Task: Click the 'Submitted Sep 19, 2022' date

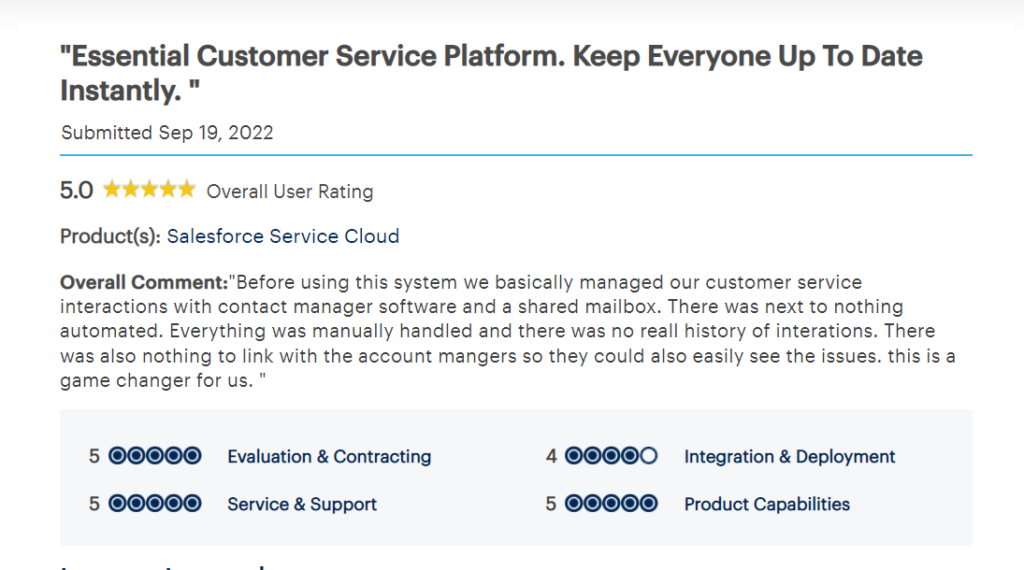Action: [167, 133]
